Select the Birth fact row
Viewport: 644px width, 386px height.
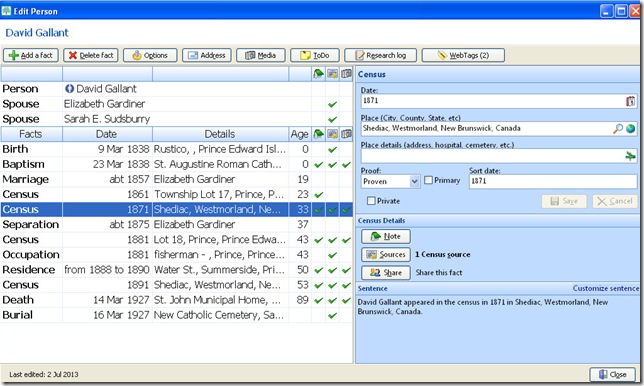tap(177, 149)
